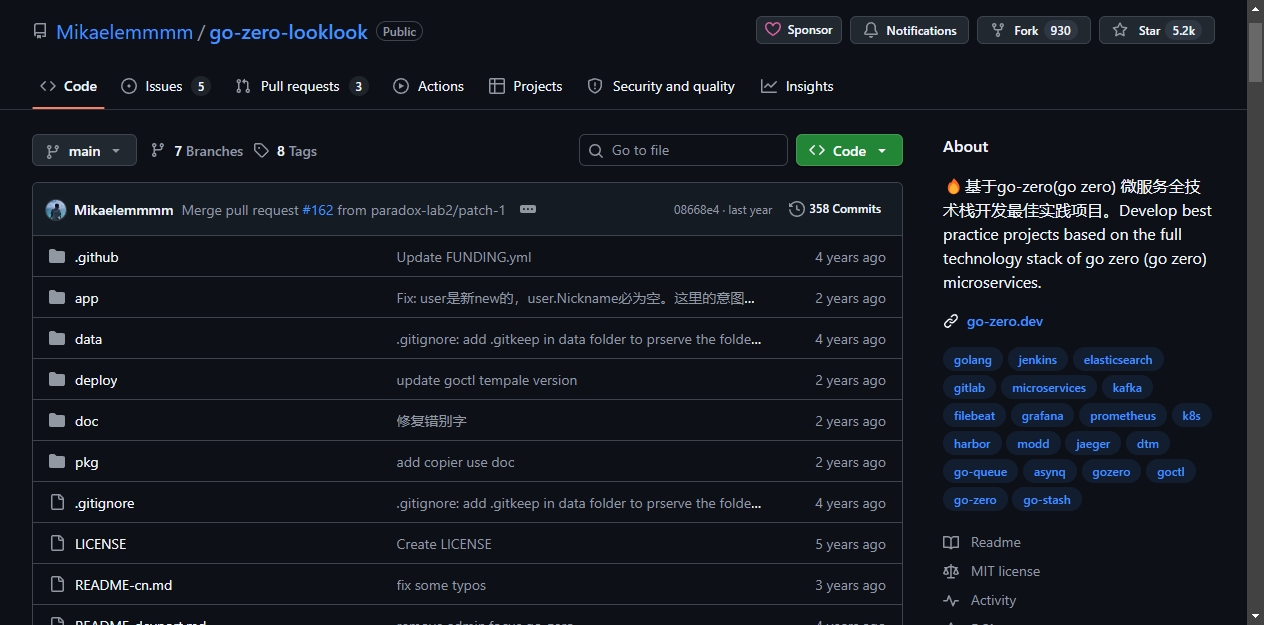The image size is (1264, 625).
Task: Select the jaeger topic tag
Action: click(1093, 444)
